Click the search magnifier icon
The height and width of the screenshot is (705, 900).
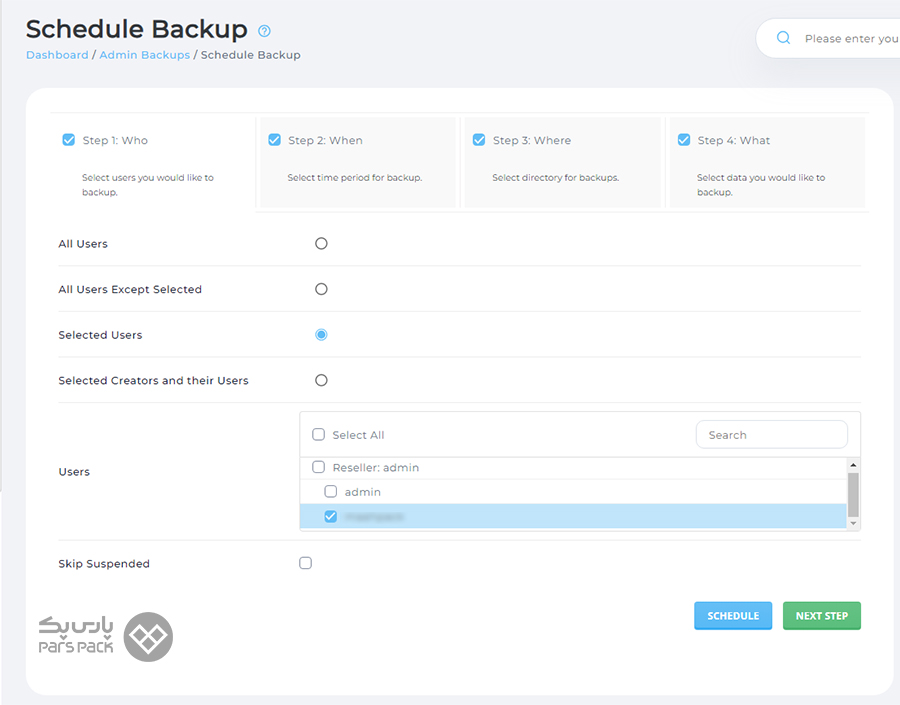tap(783, 38)
